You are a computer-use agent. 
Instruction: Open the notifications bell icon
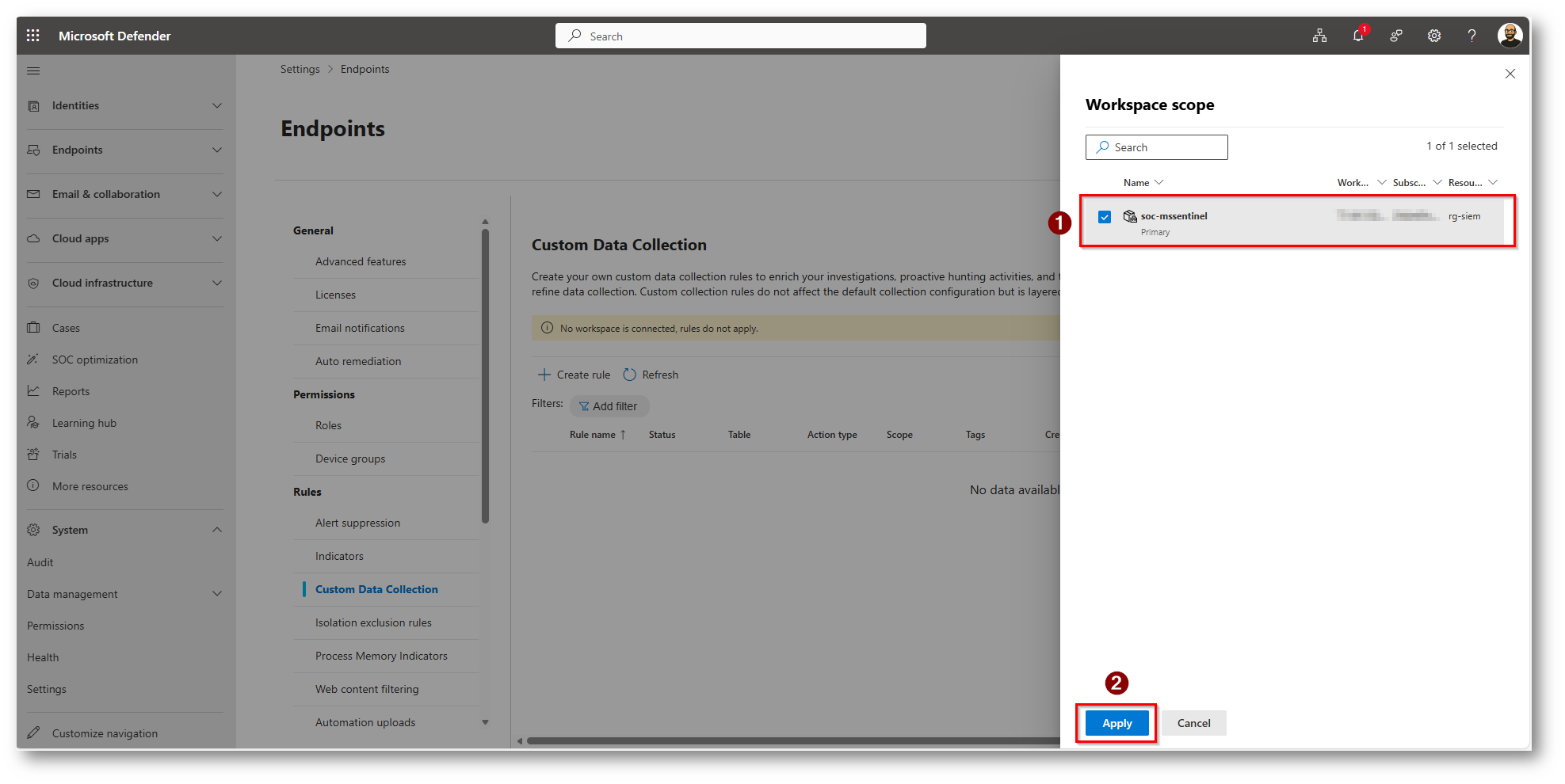pos(1357,36)
